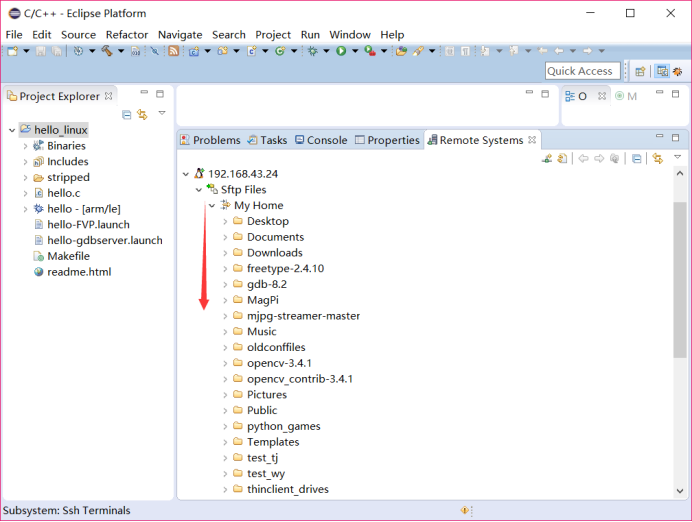The image size is (692, 522).
Task: Click the New C Source File toolbar icon
Action: (252, 51)
